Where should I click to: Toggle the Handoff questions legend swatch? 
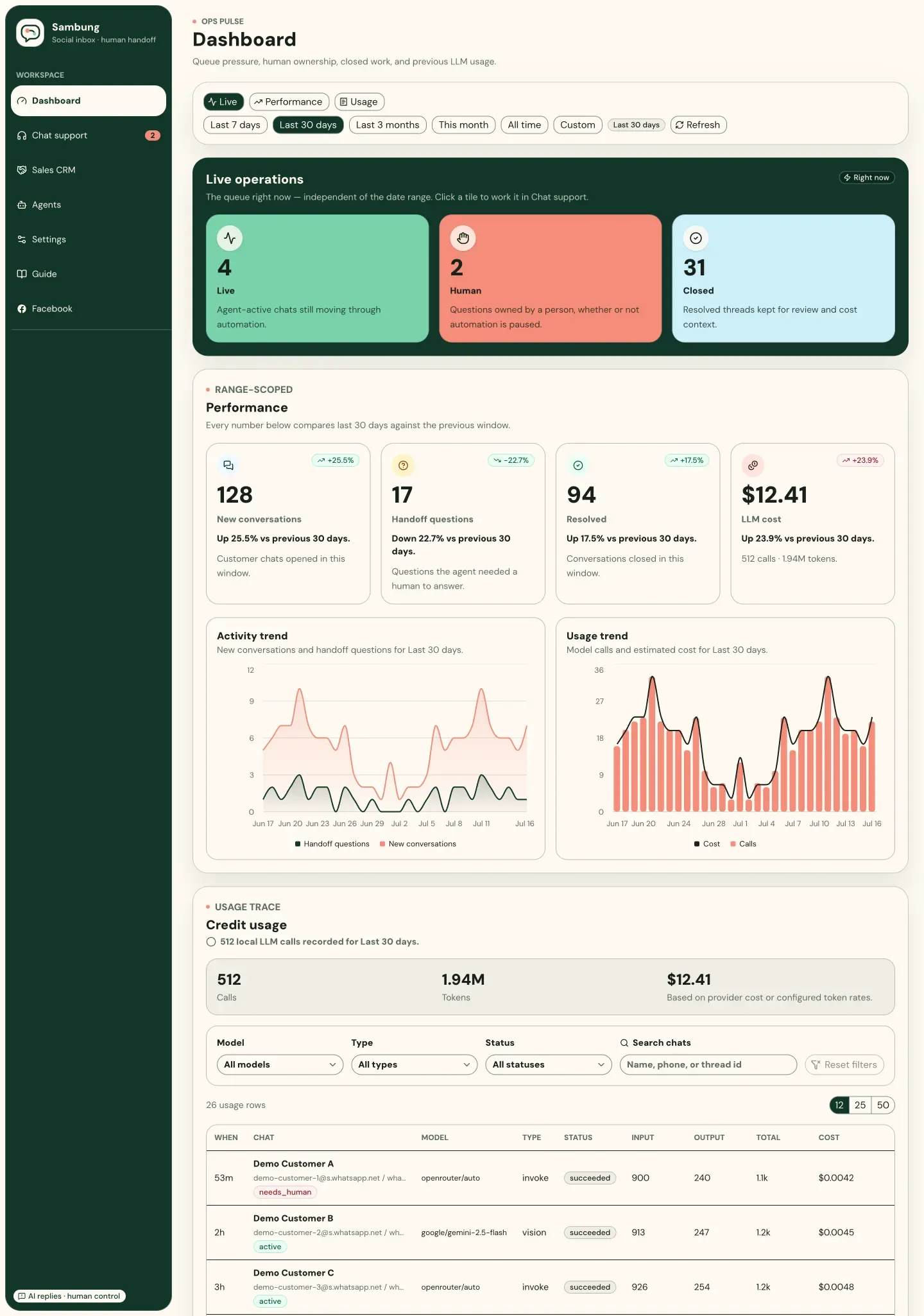(x=298, y=844)
